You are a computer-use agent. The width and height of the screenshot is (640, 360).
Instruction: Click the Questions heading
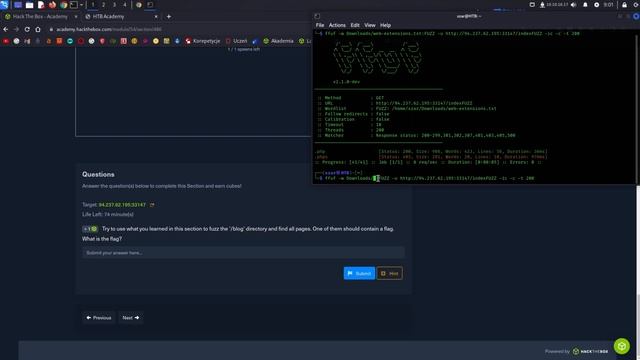point(98,174)
